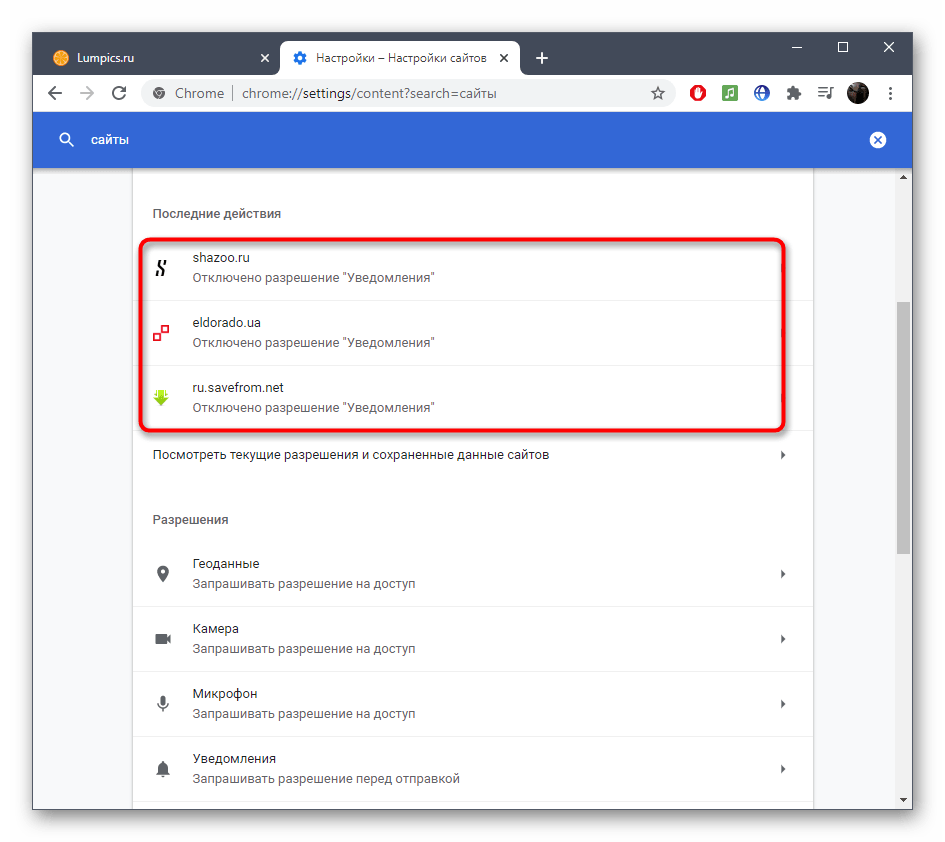
Task: Reload the page with the refresh icon
Action: [119, 93]
